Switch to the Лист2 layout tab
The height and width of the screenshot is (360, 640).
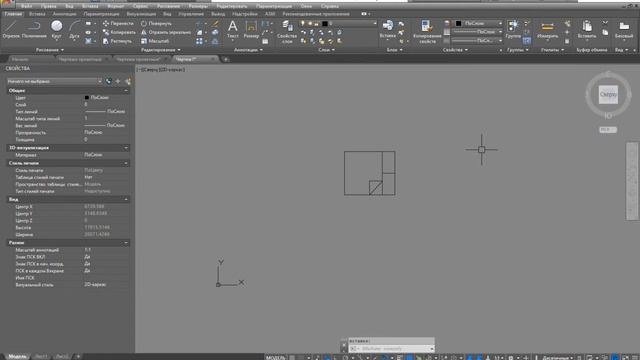tap(62, 357)
